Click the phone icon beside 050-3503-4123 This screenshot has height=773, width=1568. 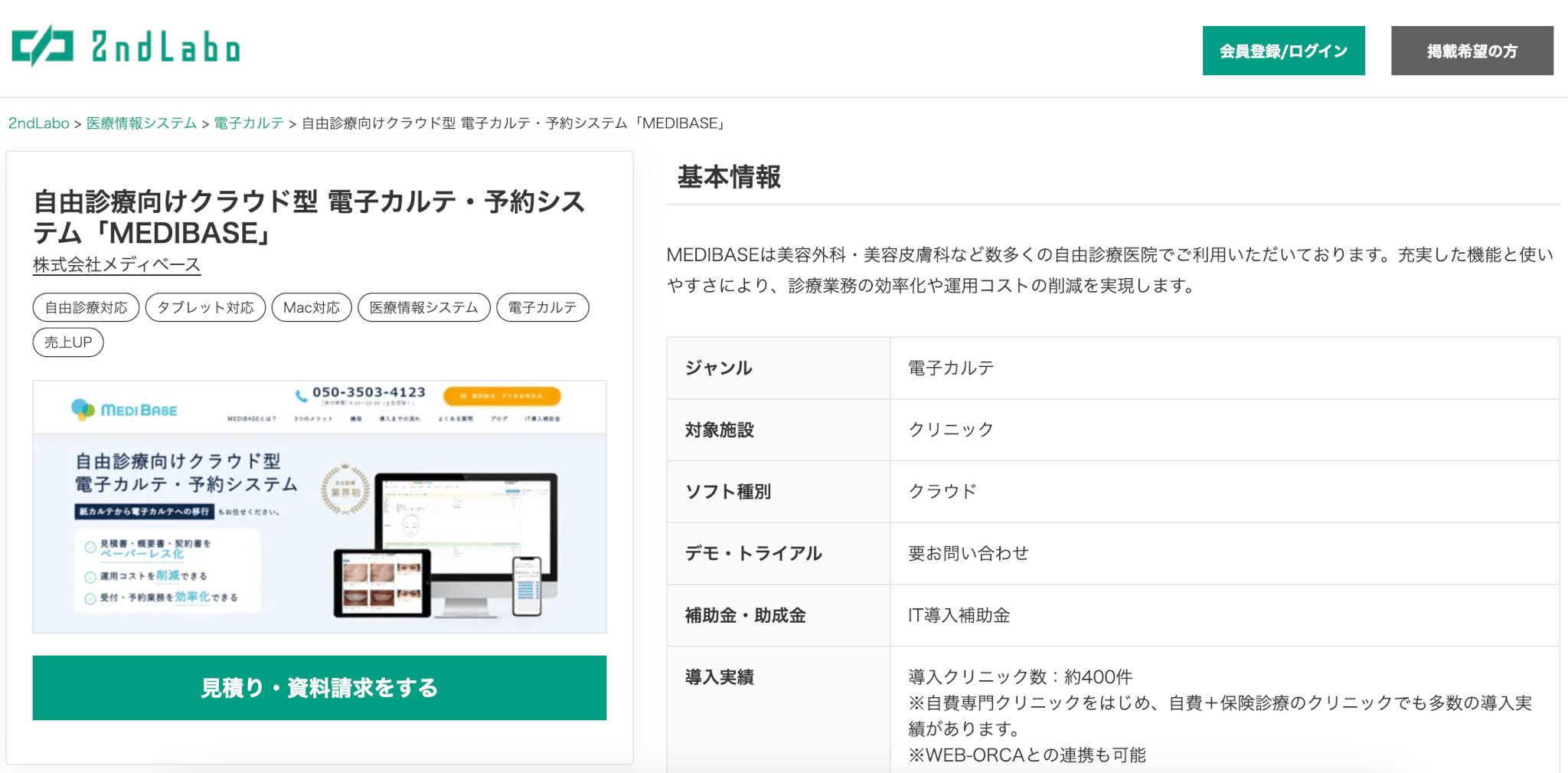[300, 395]
